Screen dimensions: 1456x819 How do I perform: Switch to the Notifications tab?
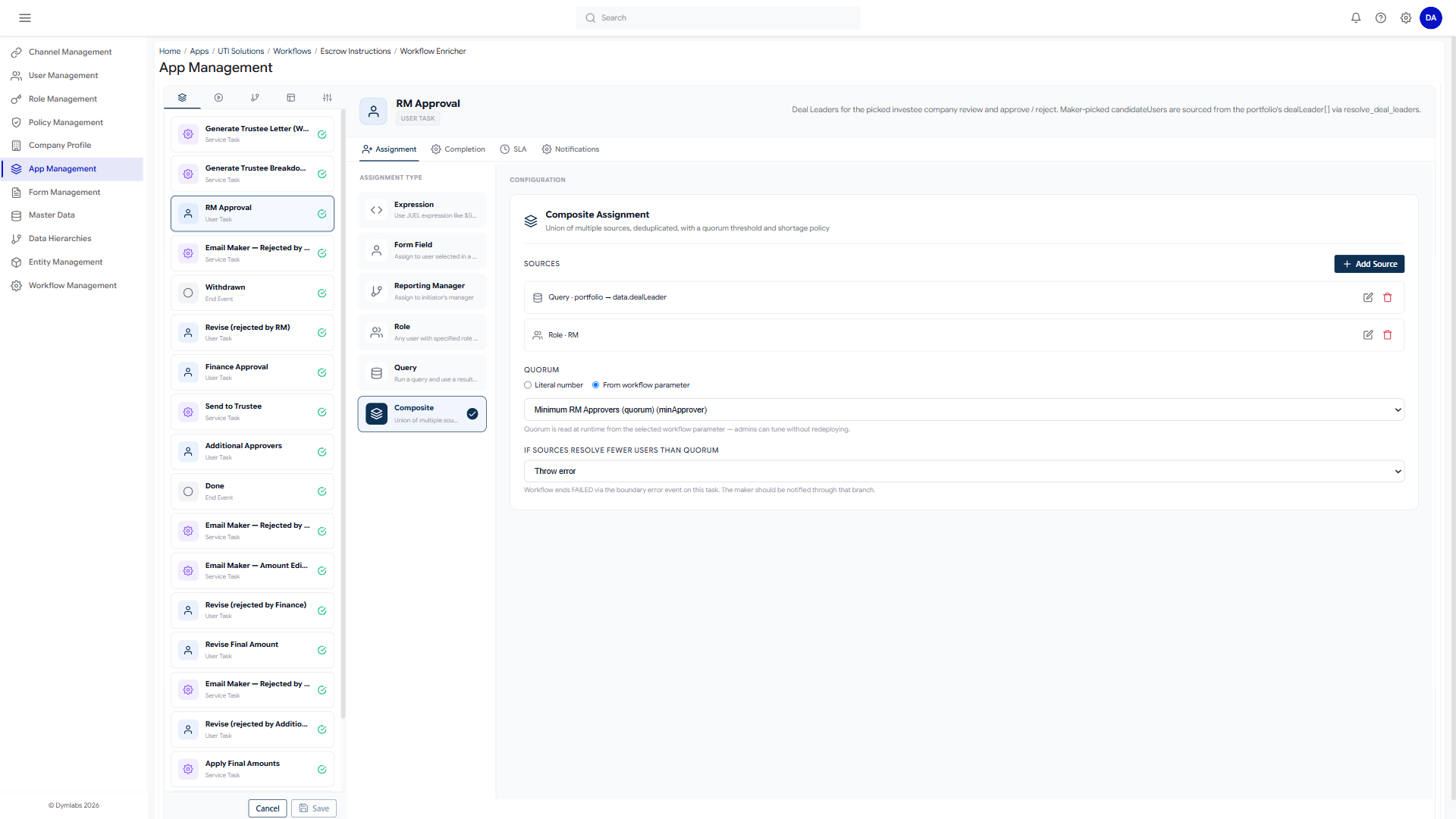pyautogui.click(x=570, y=149)
